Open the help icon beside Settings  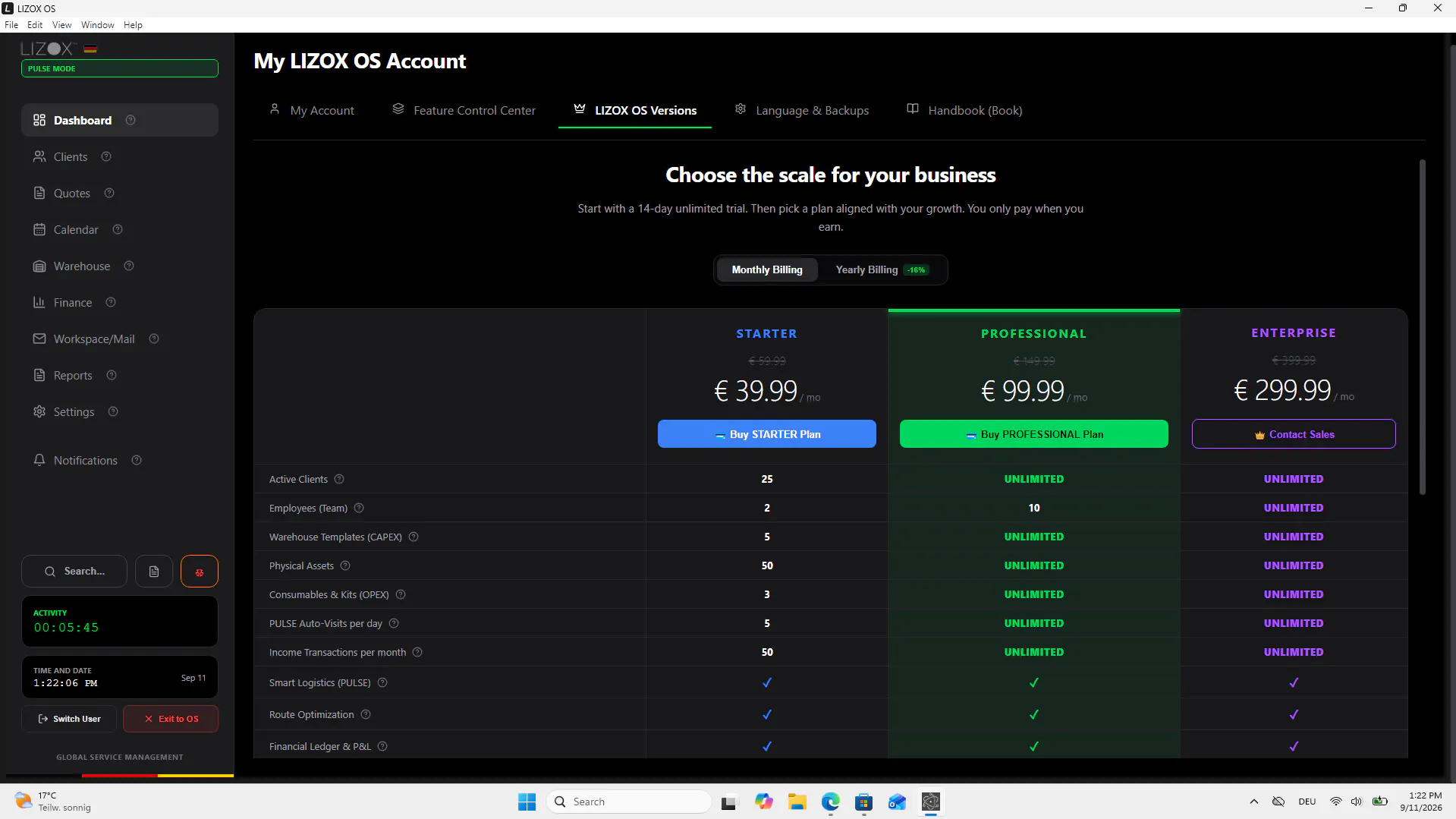tap(113, 411)
